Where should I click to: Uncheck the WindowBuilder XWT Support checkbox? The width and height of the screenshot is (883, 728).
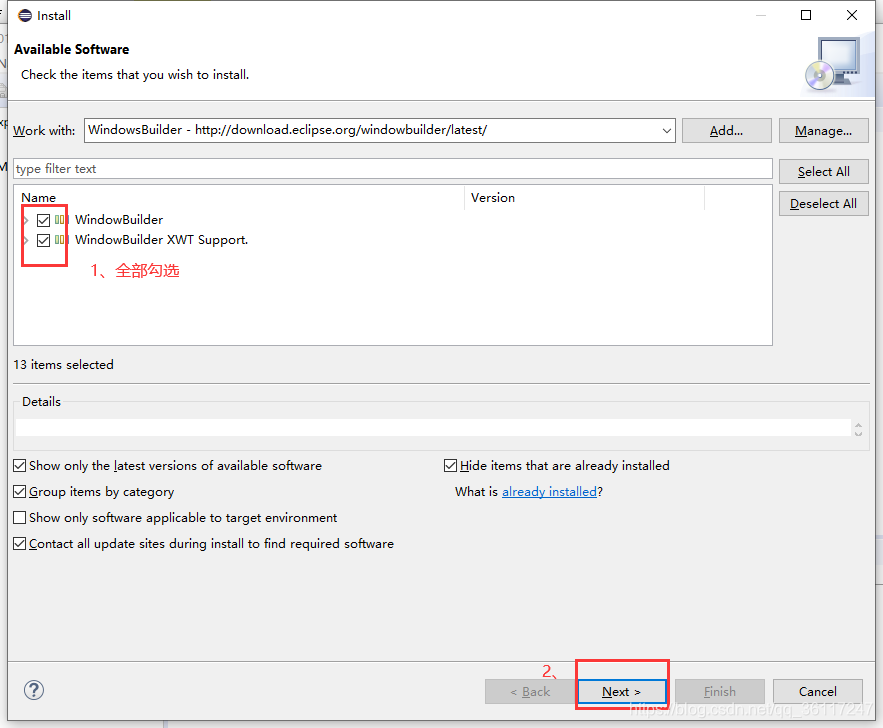point(43,240)
